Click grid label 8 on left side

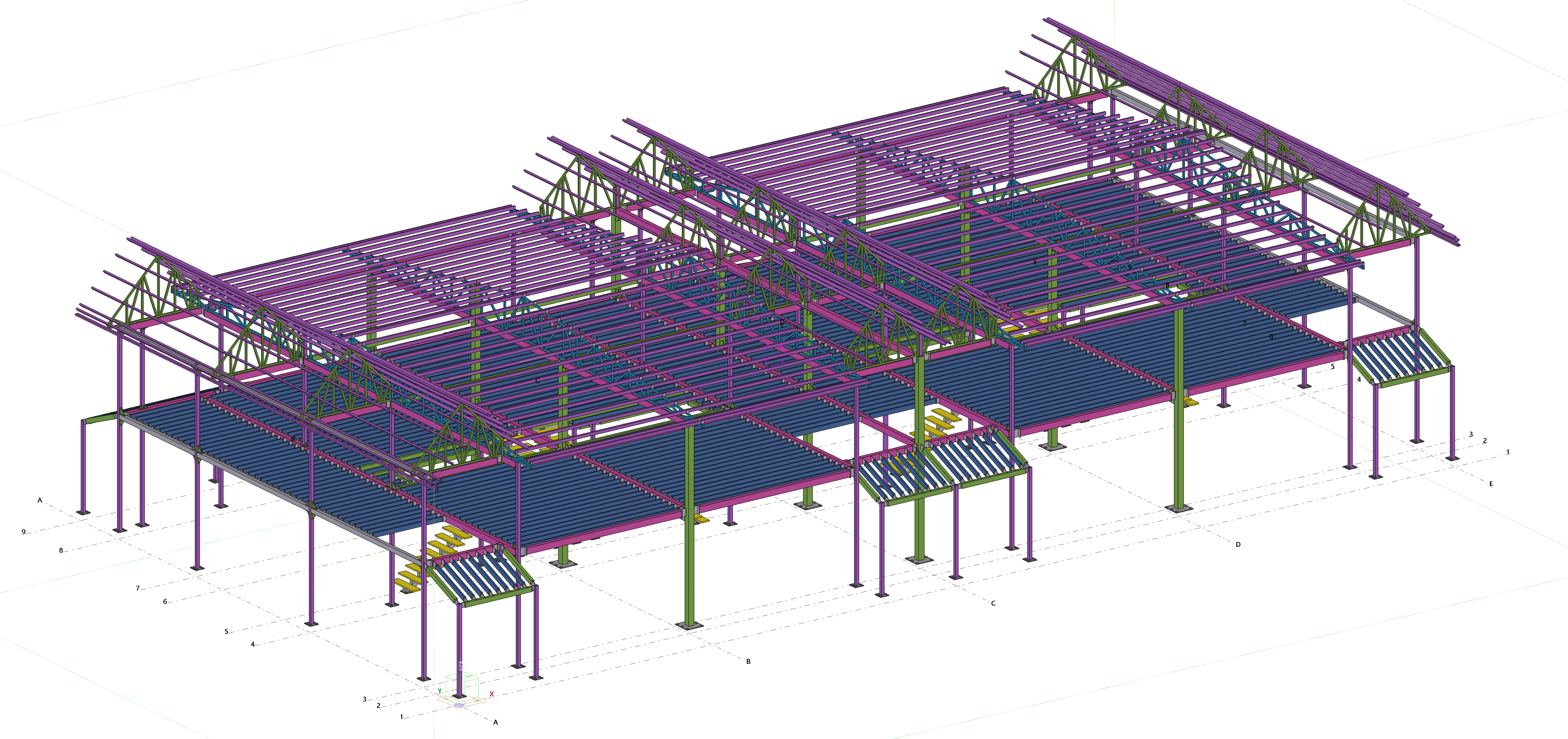point(61,551)
